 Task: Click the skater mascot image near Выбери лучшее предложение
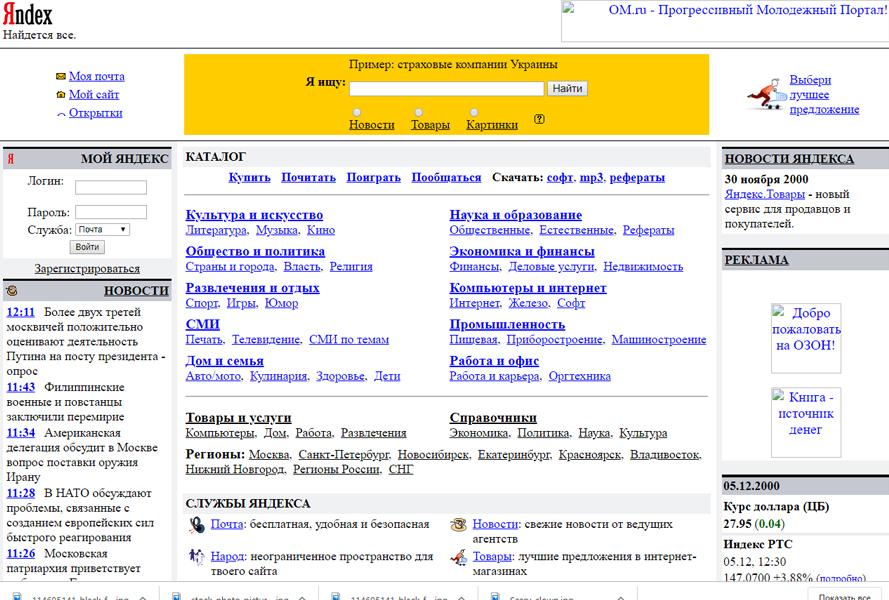click(x=765, y=96)
